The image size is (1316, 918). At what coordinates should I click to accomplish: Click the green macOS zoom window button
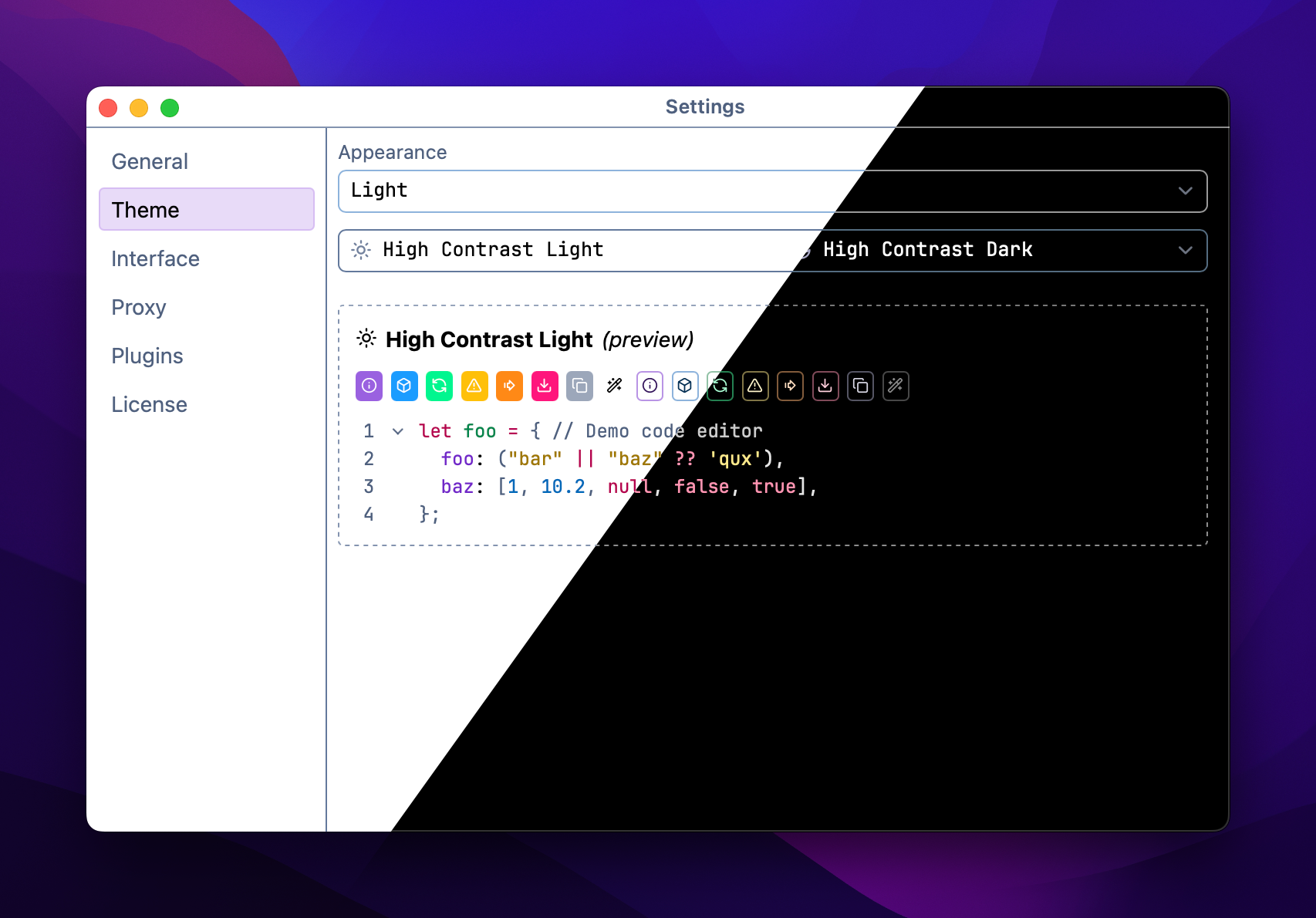point(170,108)
